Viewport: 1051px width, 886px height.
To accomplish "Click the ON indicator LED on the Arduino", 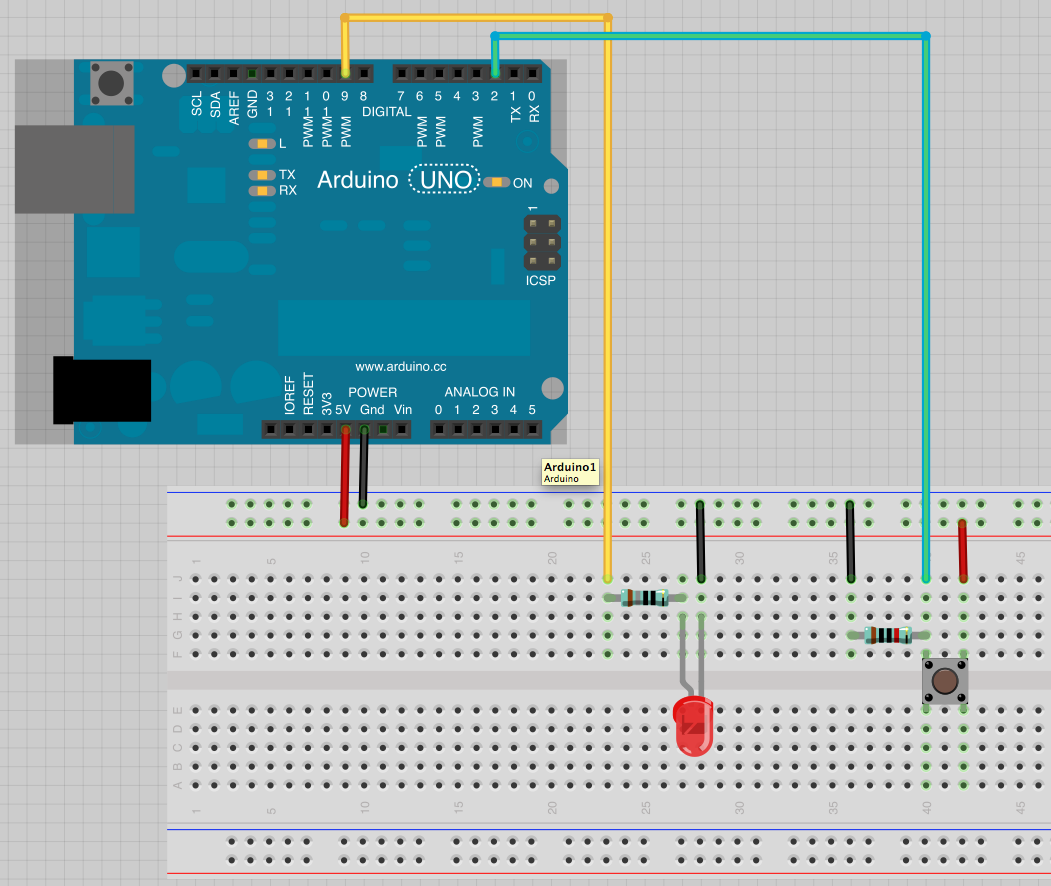I will pyautogui.click(x=495, y=183).
